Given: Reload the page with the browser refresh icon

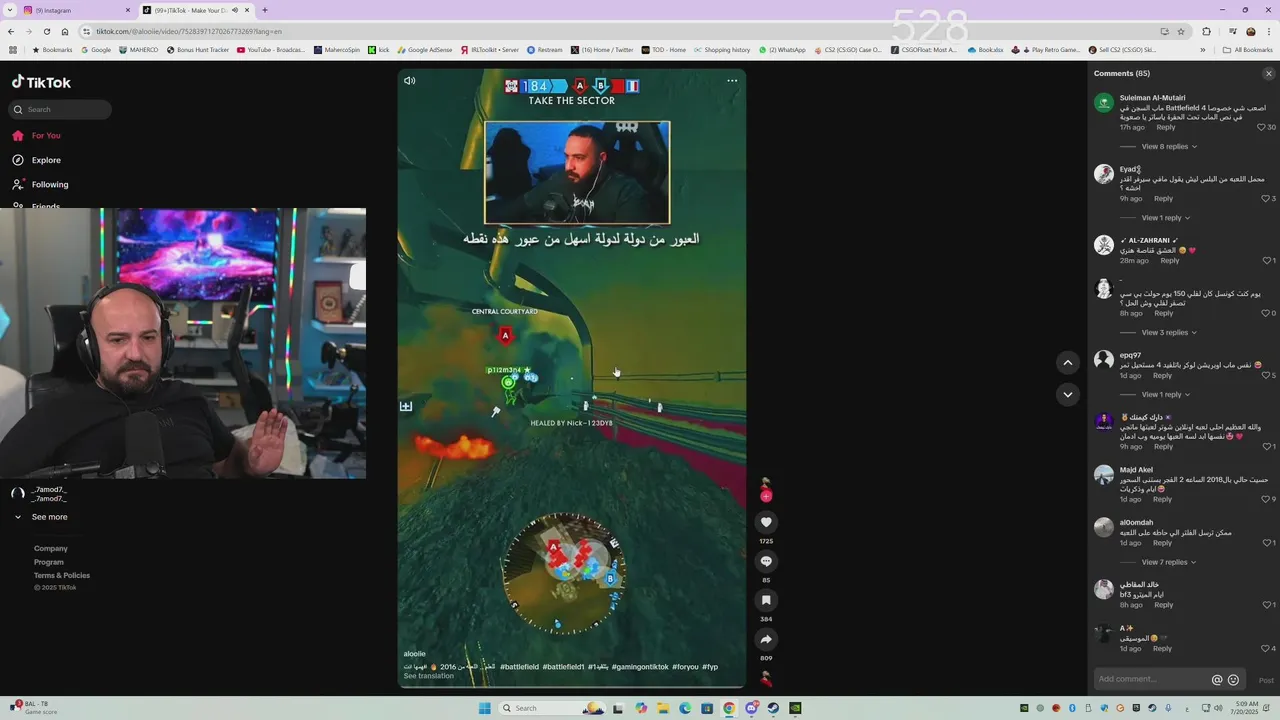Looking at the screenshot, I should click(x=46, y=31).
